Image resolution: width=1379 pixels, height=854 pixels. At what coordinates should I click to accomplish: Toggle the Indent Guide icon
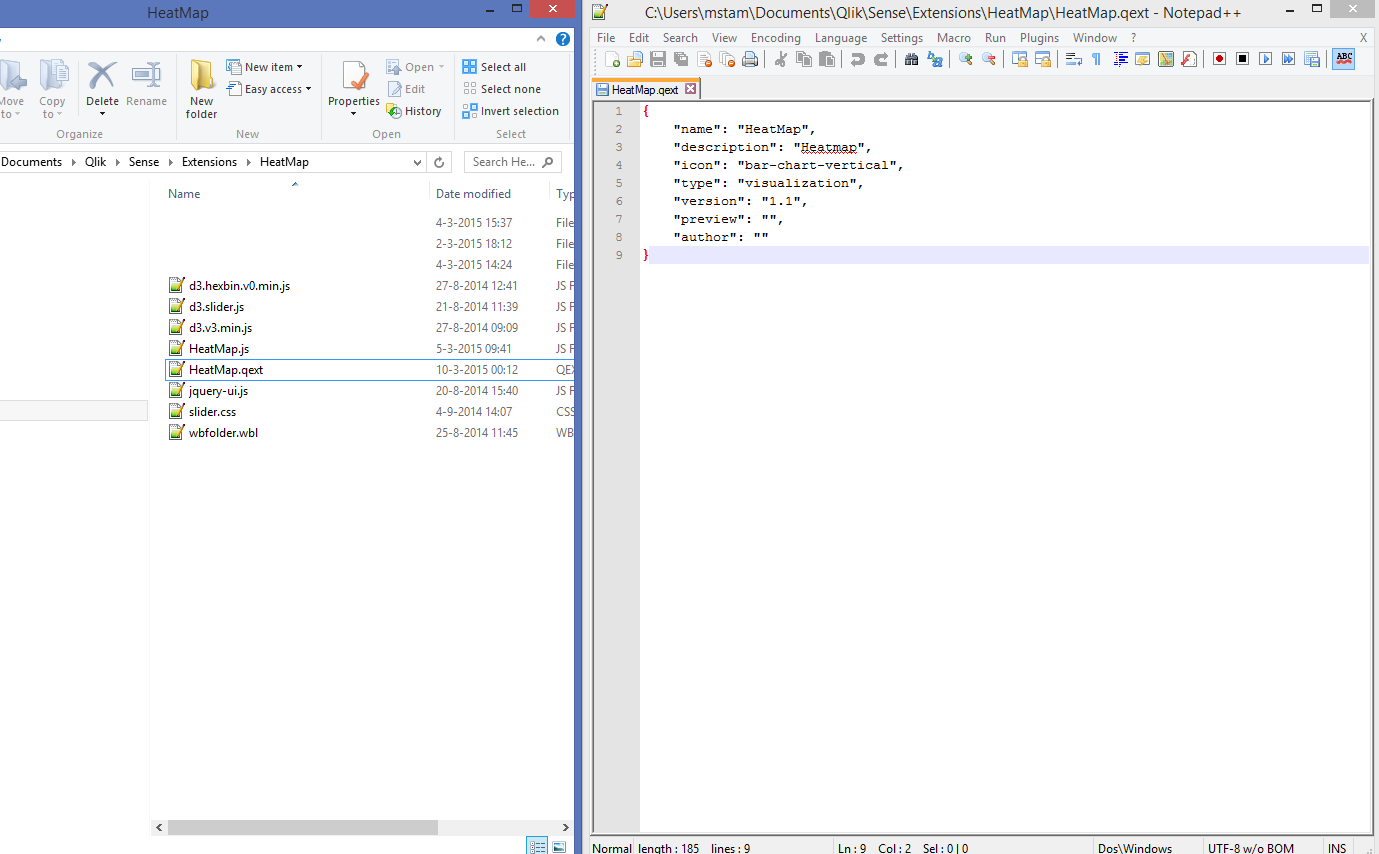(1120, 59)
